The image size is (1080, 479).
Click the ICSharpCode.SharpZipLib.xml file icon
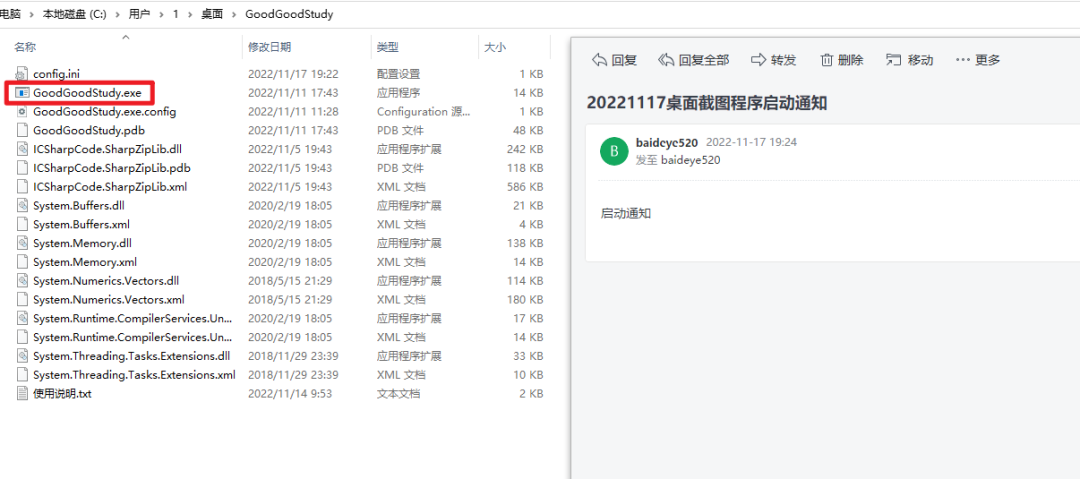click(x=21, y=187)
